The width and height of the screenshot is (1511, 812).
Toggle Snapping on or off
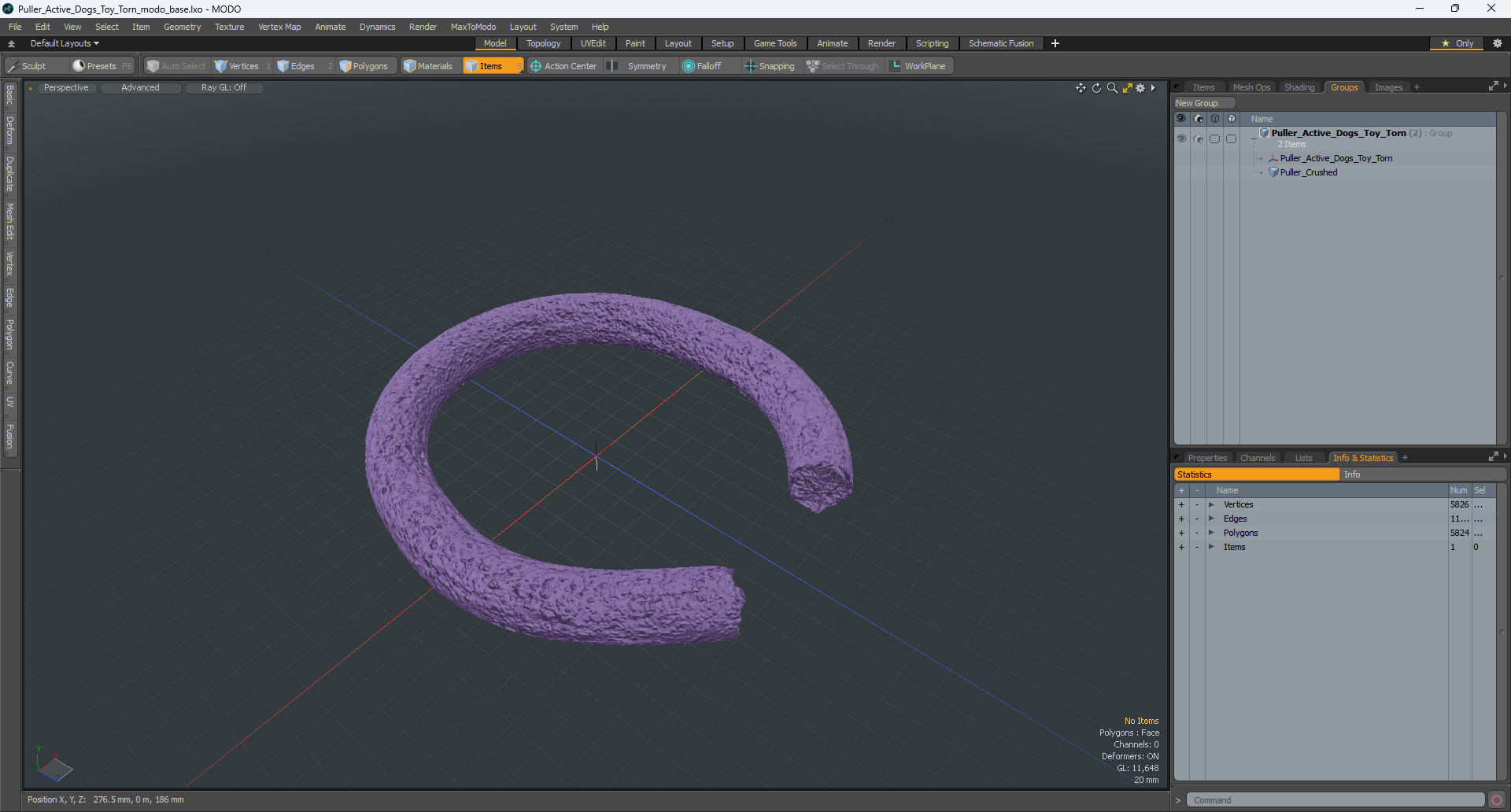click(x=770, y=66)
